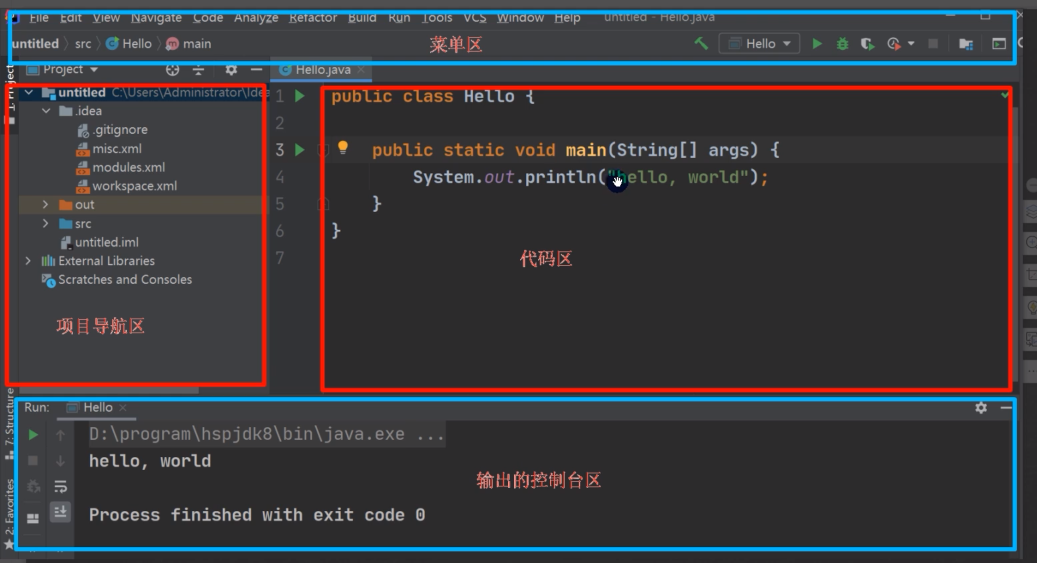1037x563 pixels.
Task: Open the Refactor menu
Action: [x=313, y=18]
